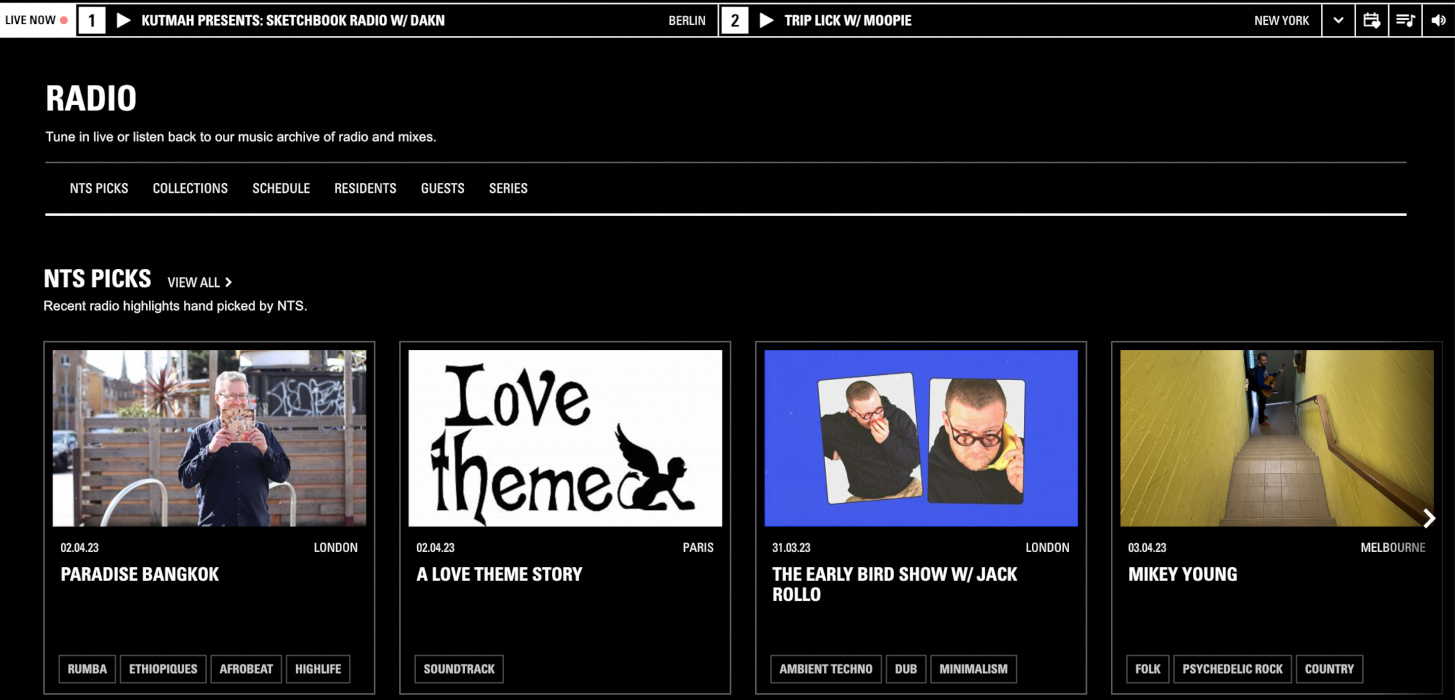Open the GUESTS section
Viewport: 1455px width, 700px height.
point(442,188)
